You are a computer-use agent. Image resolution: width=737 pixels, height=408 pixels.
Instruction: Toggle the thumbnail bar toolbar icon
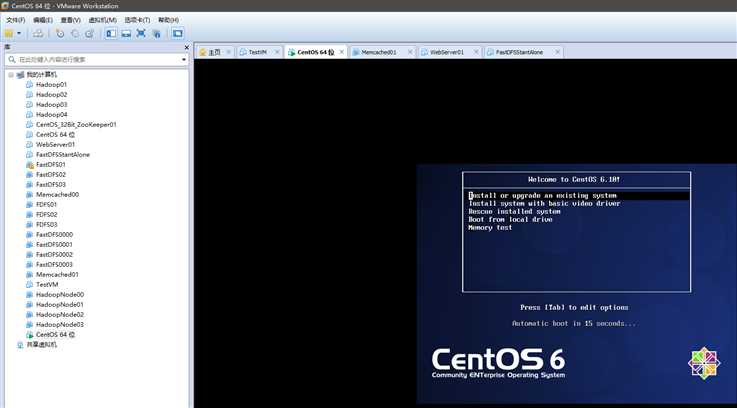click(126, 33)
